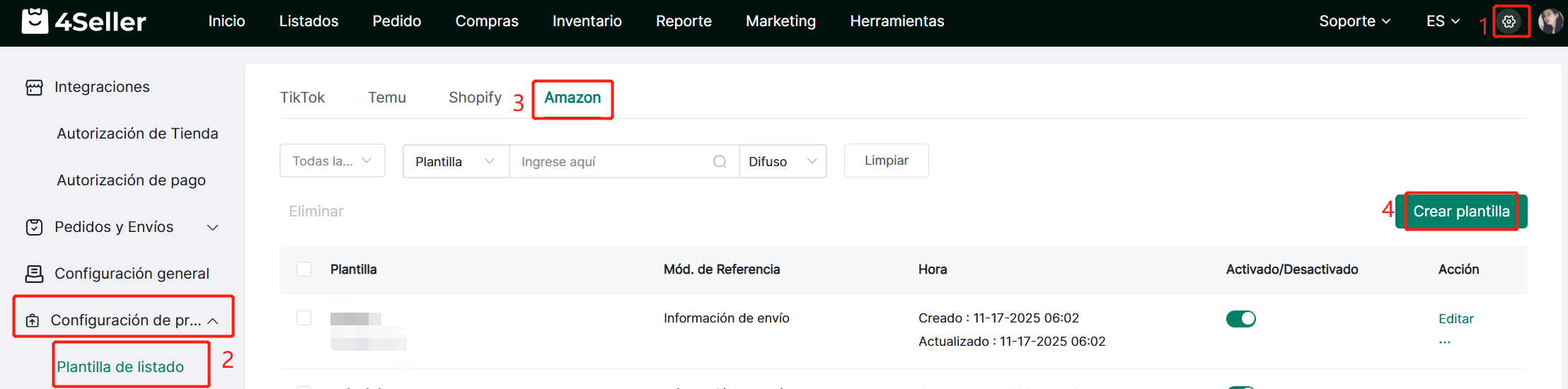Open the three-dots more actions menu
This screenshot has width=1568, height=389.
1444,342
